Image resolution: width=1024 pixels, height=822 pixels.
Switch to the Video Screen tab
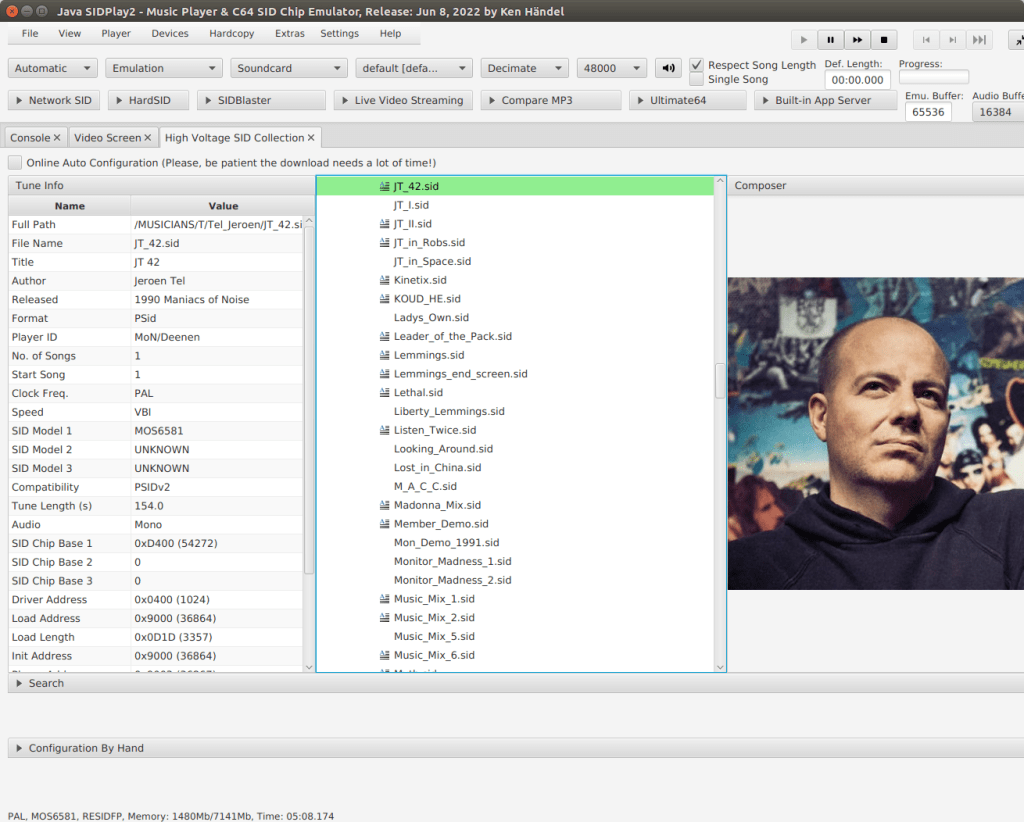(x=107, y=138)
